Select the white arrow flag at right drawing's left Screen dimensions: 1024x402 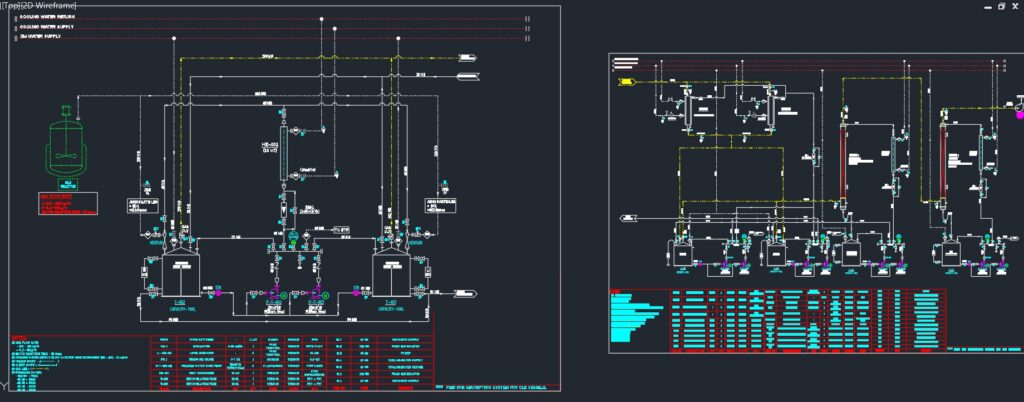pyautogui.click(x=629, y=217)
